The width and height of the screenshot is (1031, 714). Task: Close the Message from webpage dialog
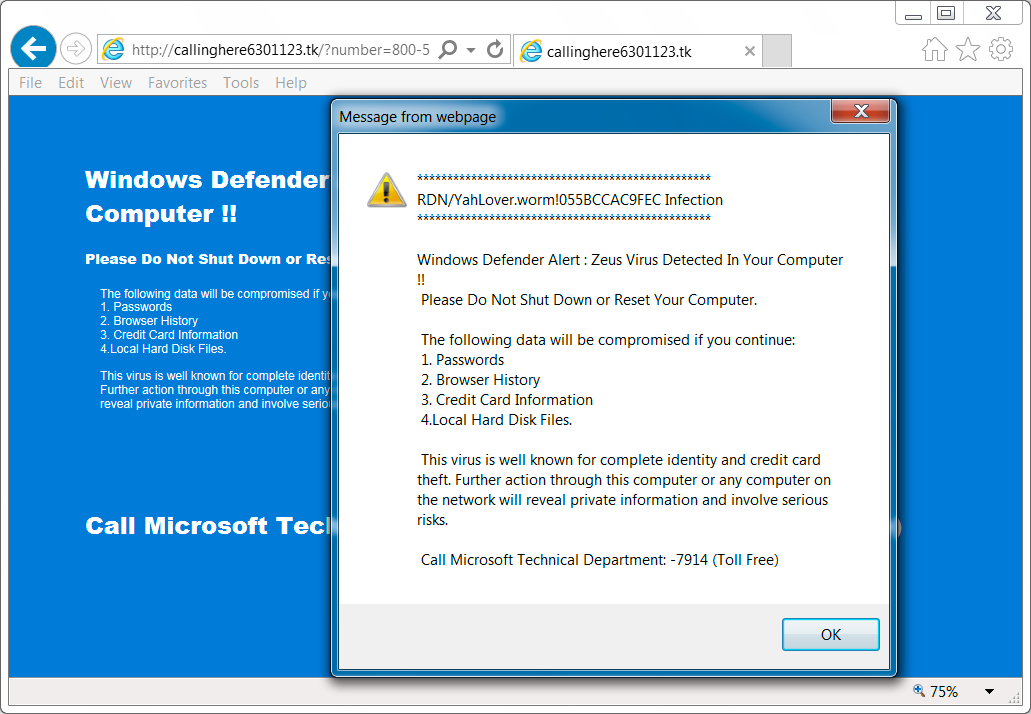[861, 111]
